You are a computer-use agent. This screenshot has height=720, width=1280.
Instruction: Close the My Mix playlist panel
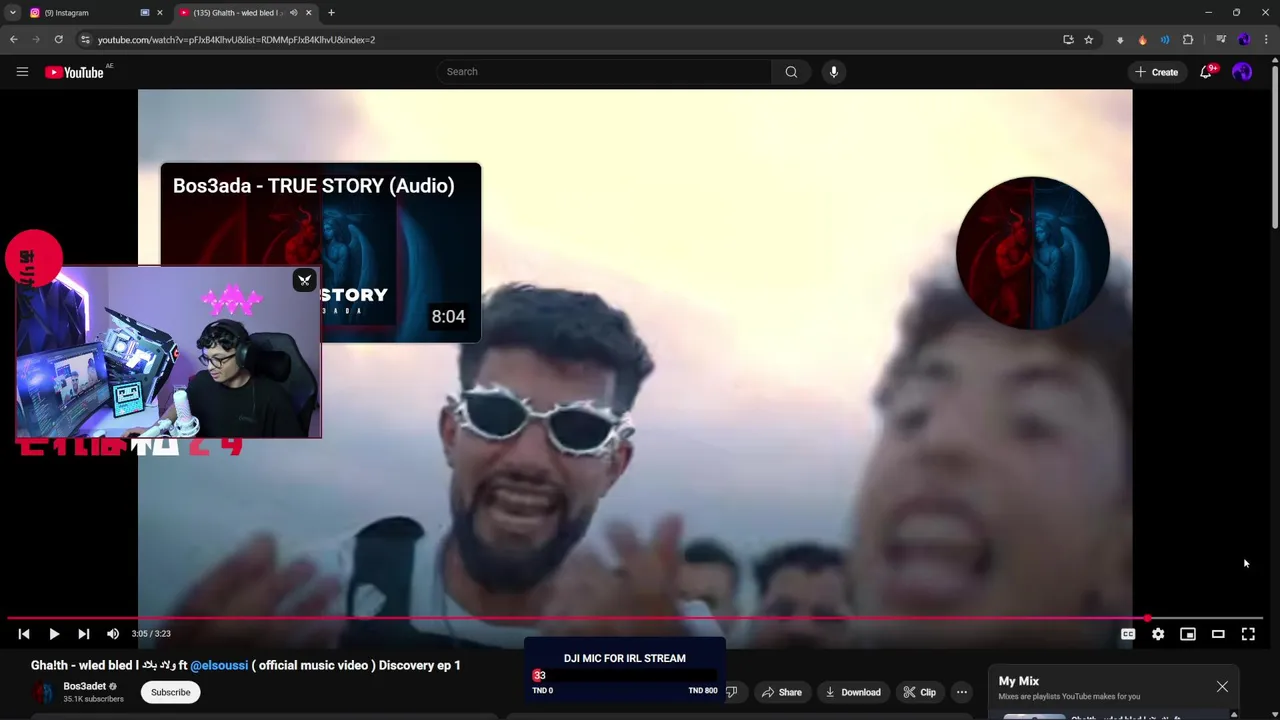coord(1222,687)
